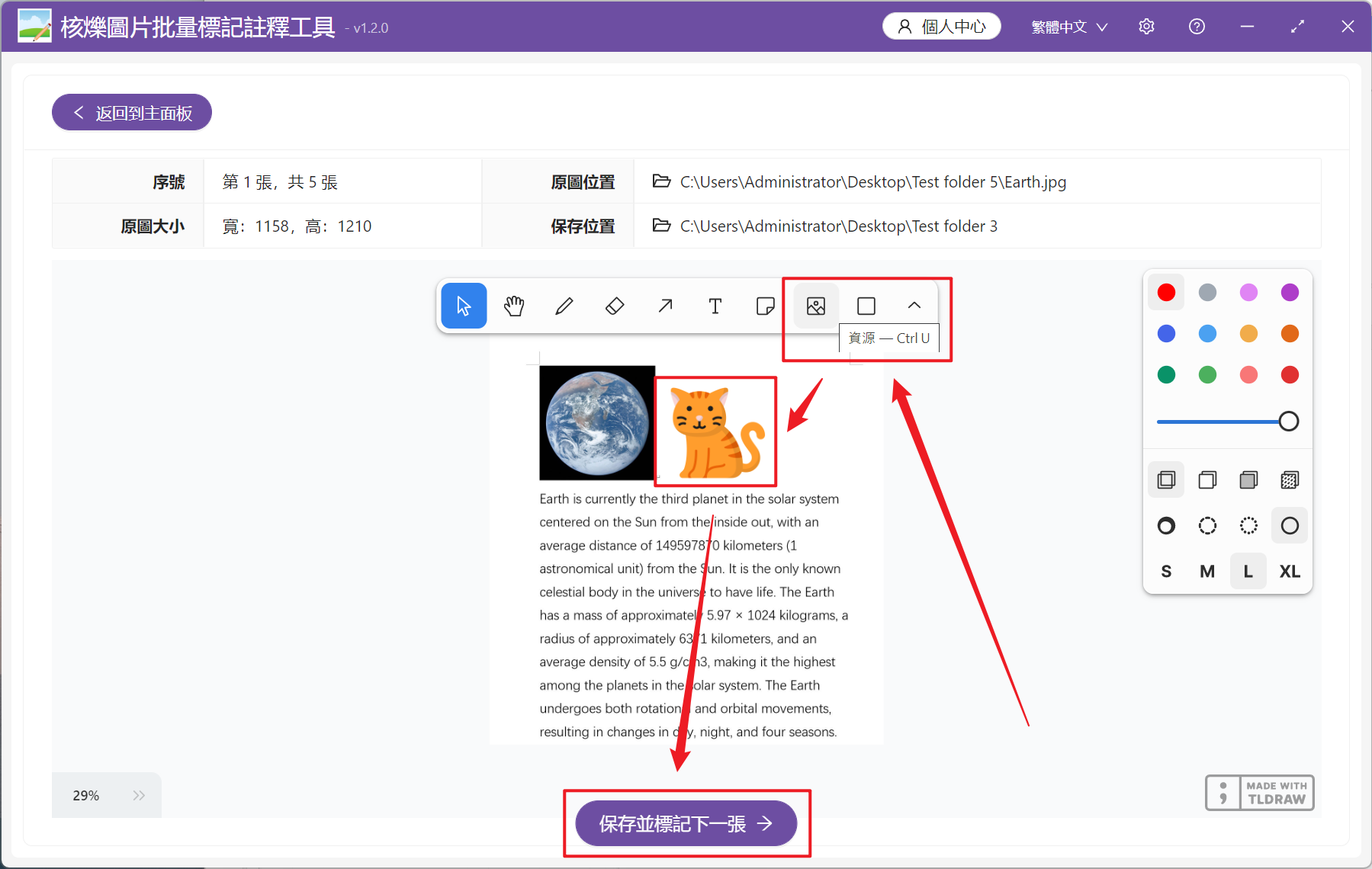Choose the draw stroke dash style
This screenshot has width=1372, height=869.
point(1166,525)
